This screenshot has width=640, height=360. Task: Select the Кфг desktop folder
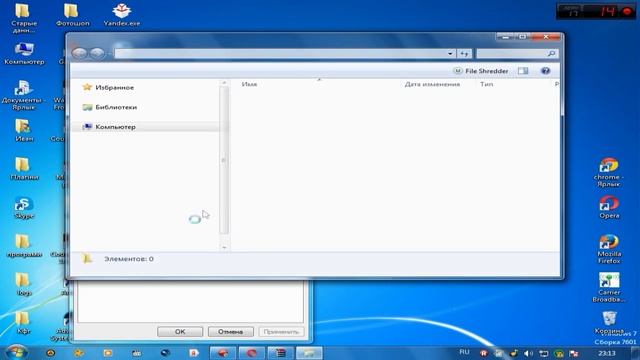23,323
